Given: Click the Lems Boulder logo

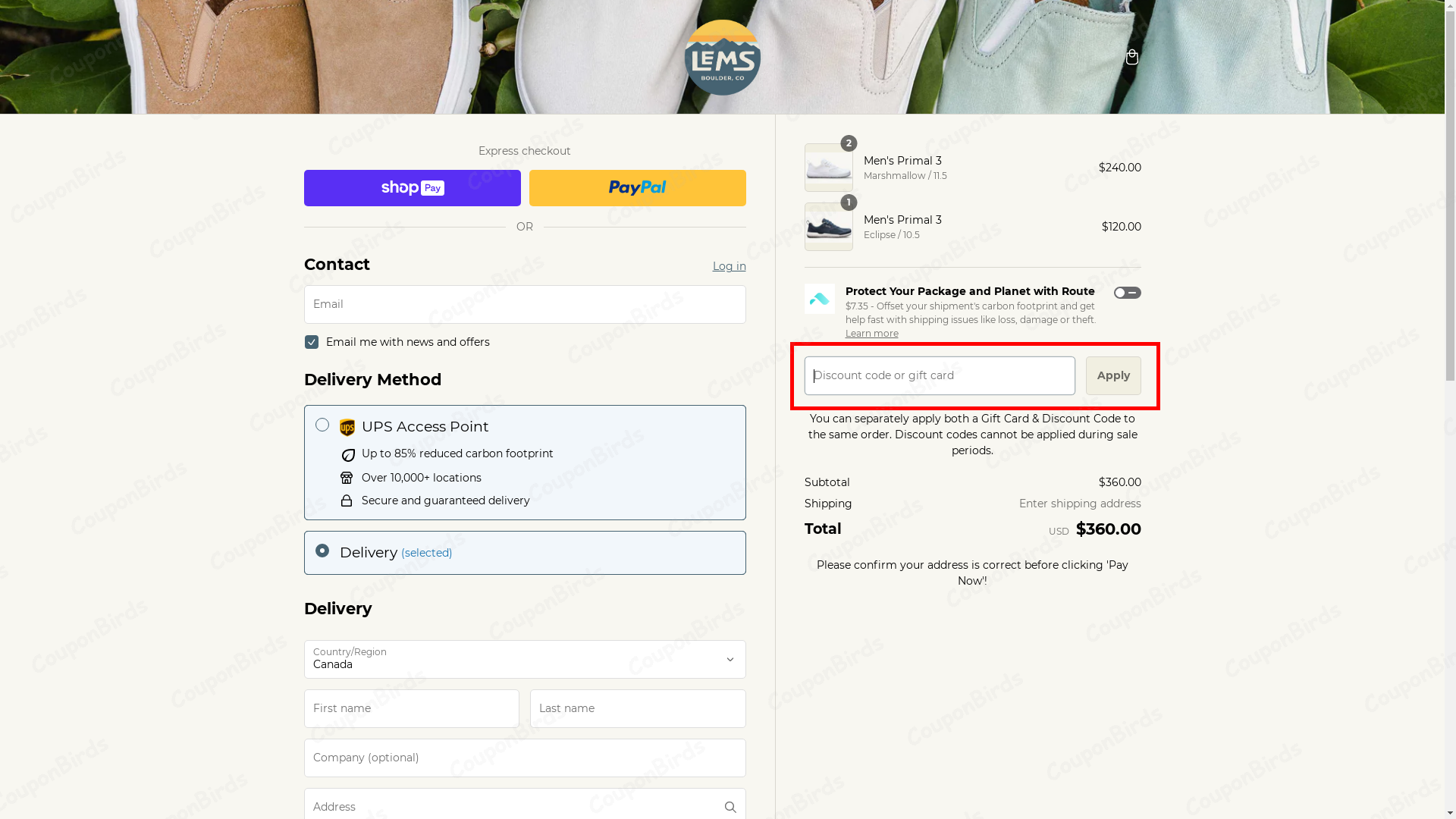Looking at the screenshot, I should pos(722,58).
